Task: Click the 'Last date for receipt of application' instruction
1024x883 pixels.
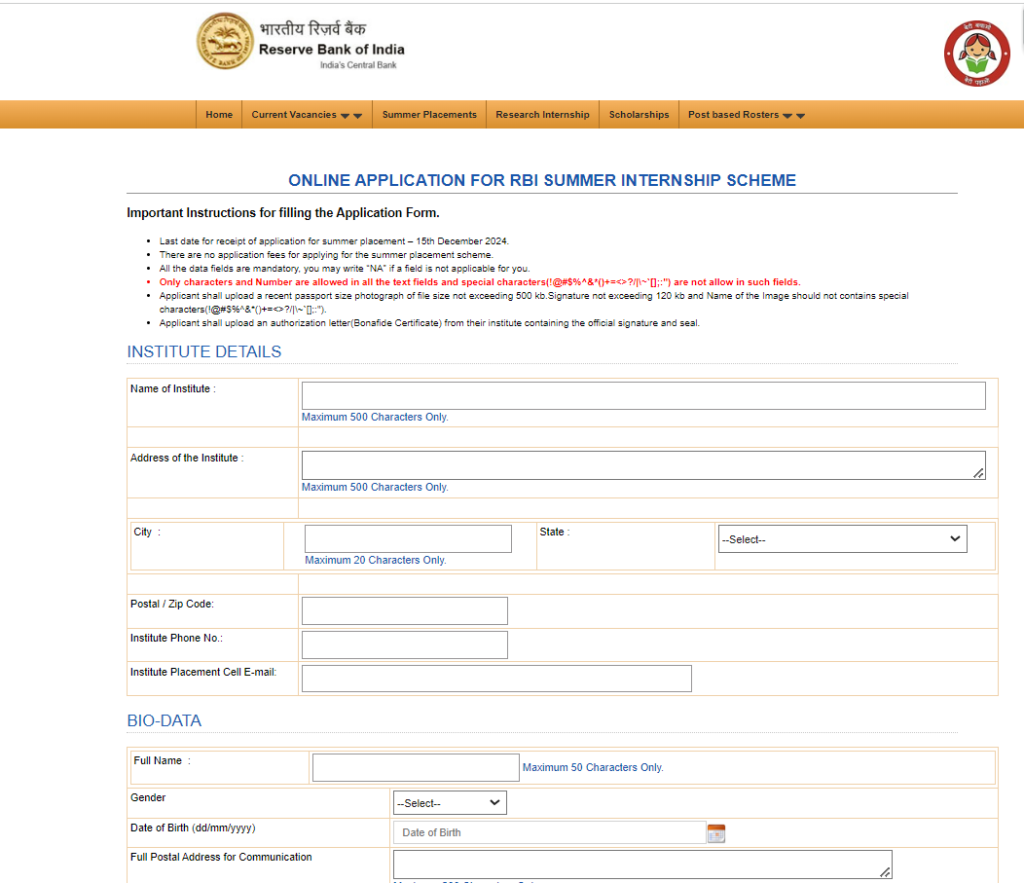Action: click(334, 241)
